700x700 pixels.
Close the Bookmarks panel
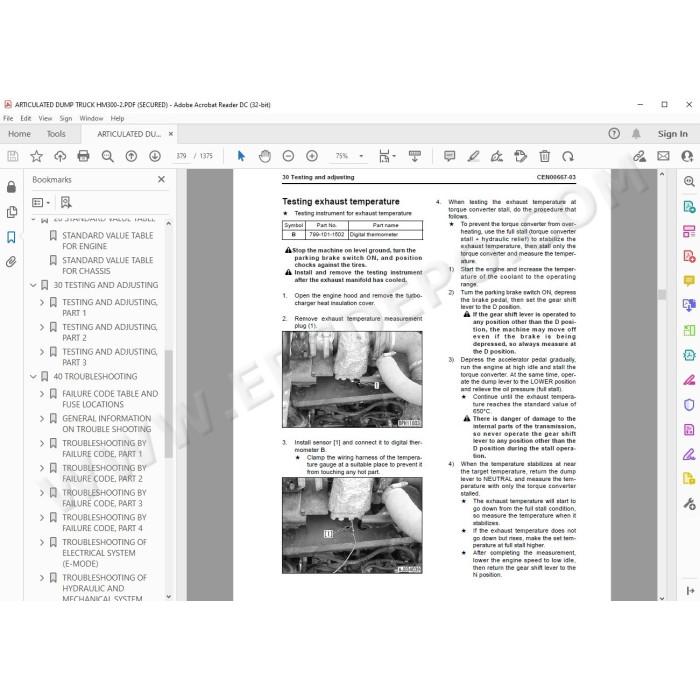click(161, 179)
